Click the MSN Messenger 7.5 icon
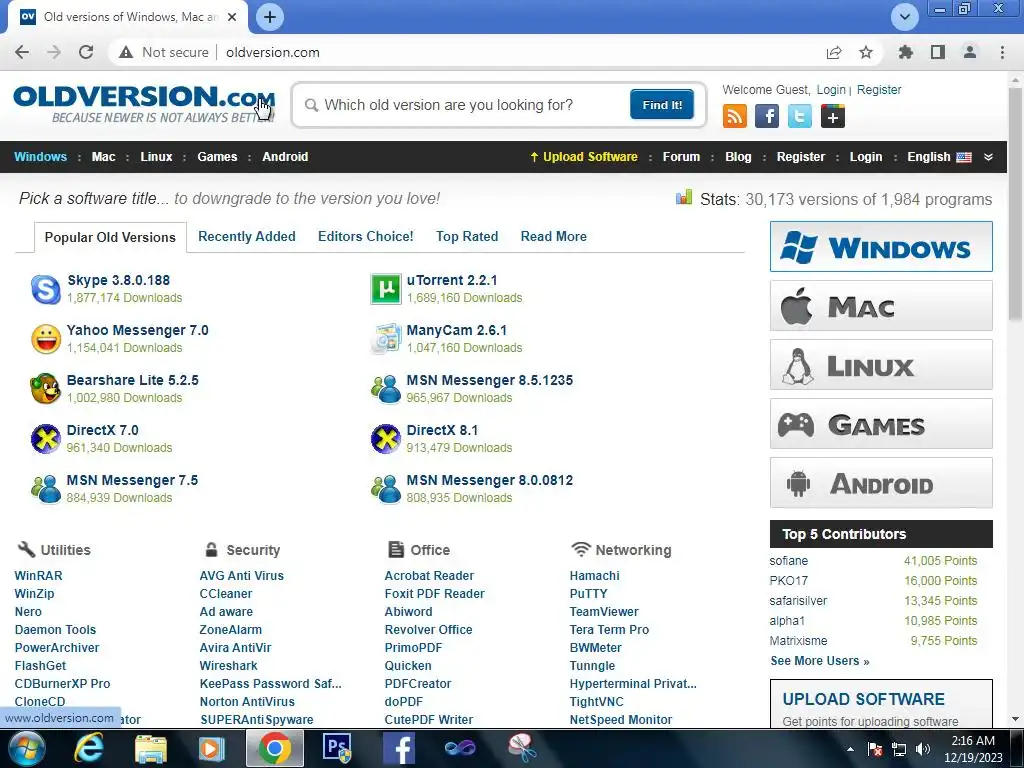The width and height of the screenshot is (1024, 768). (x=46, y=488)
